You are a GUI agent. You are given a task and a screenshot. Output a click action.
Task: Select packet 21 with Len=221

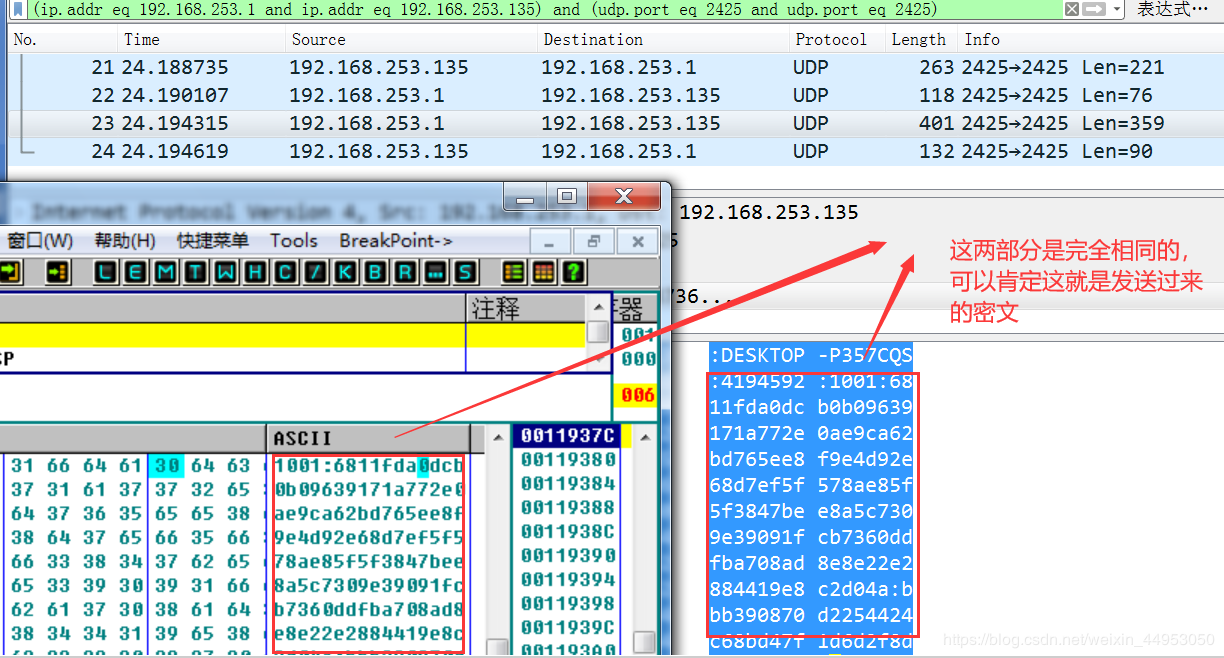click(x=616, y=68)
